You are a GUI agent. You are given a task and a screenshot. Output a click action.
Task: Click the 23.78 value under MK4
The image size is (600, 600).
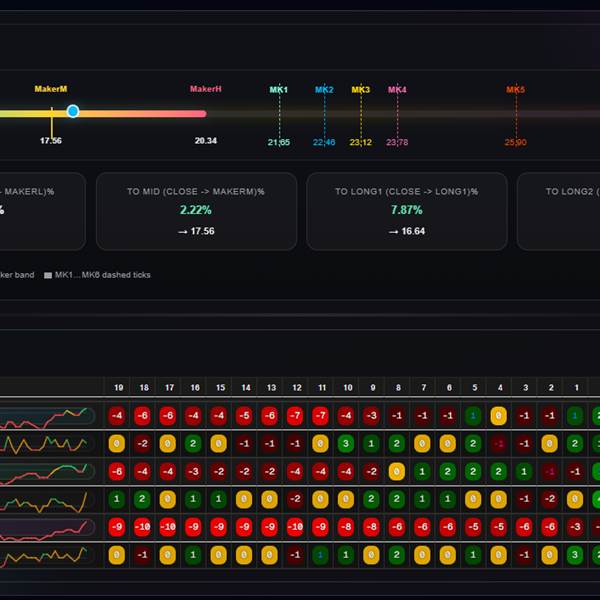click(397, 142)
